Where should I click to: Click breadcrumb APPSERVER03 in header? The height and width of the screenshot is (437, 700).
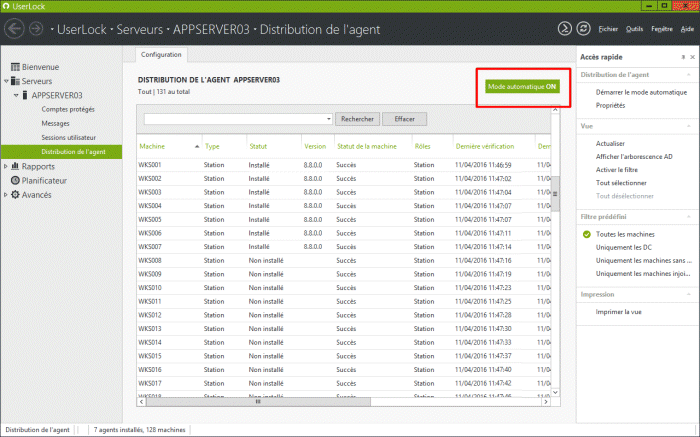(x=211, y=29)
